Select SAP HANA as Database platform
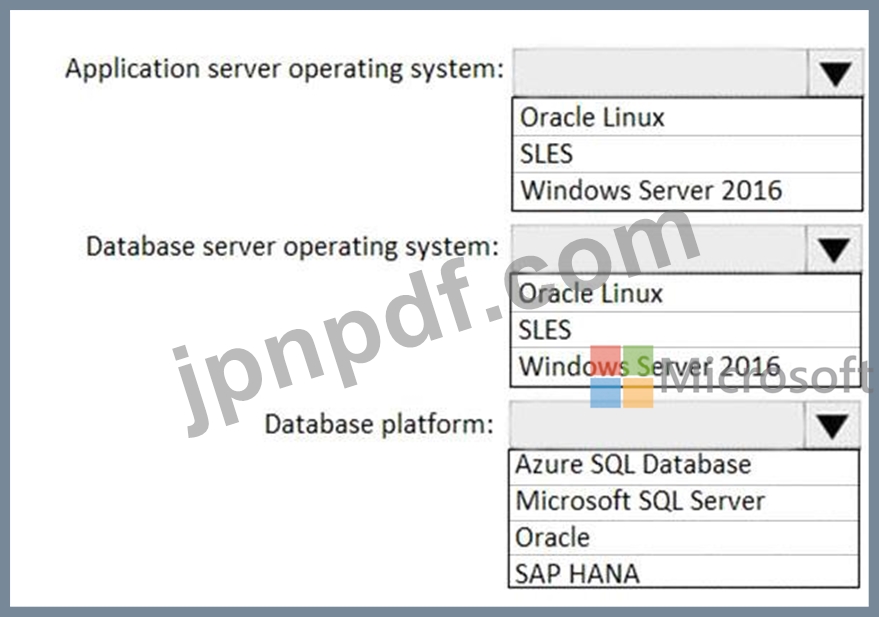The width and height of the screenshot is (879, 617). [684, 571]
